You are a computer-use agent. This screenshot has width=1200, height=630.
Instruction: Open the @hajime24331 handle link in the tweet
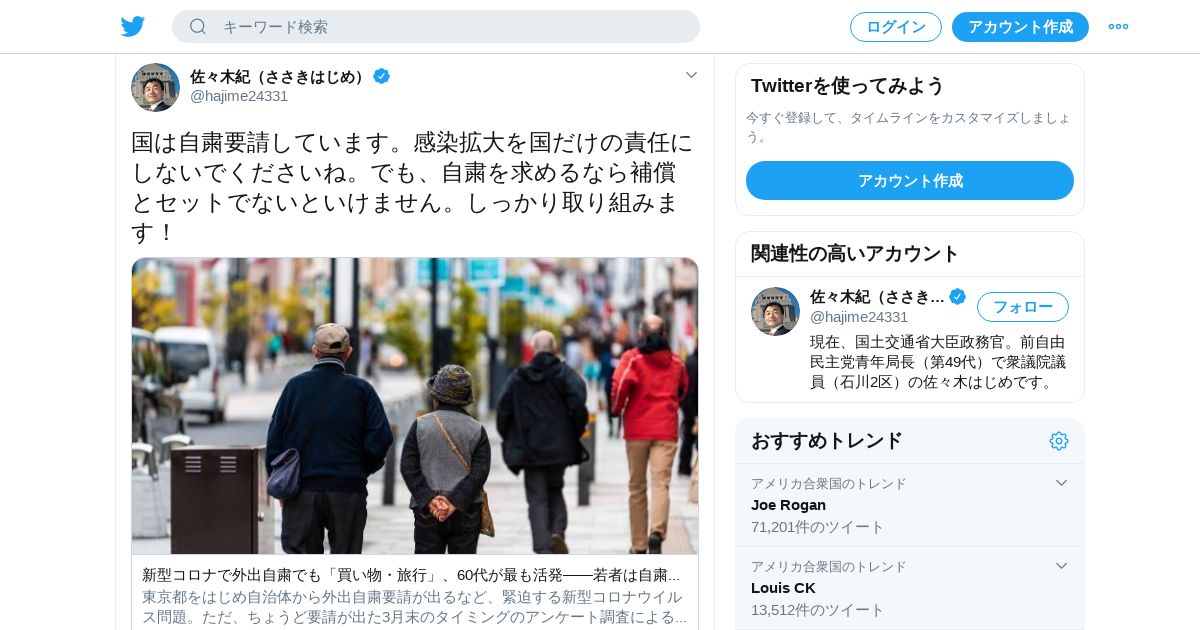pos(239,96)
